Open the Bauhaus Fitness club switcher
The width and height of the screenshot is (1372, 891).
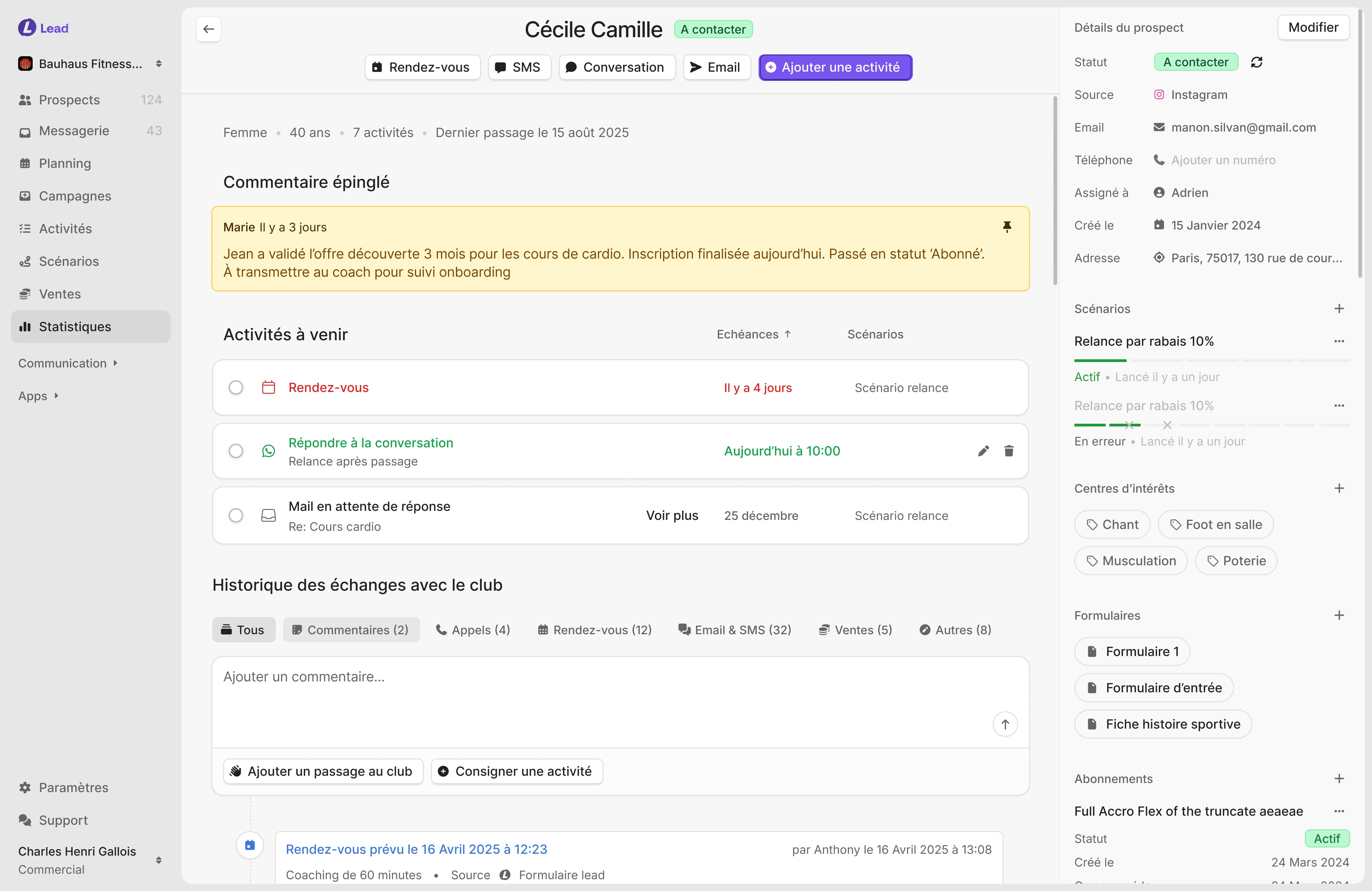click(90, 64)
